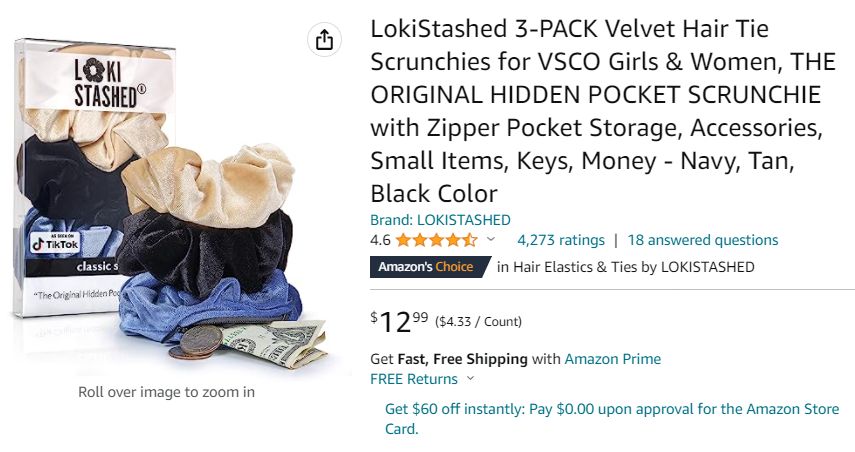Follow the Amazon Prime link
This screenshot has height=452, width=855.
coord(612,359)
